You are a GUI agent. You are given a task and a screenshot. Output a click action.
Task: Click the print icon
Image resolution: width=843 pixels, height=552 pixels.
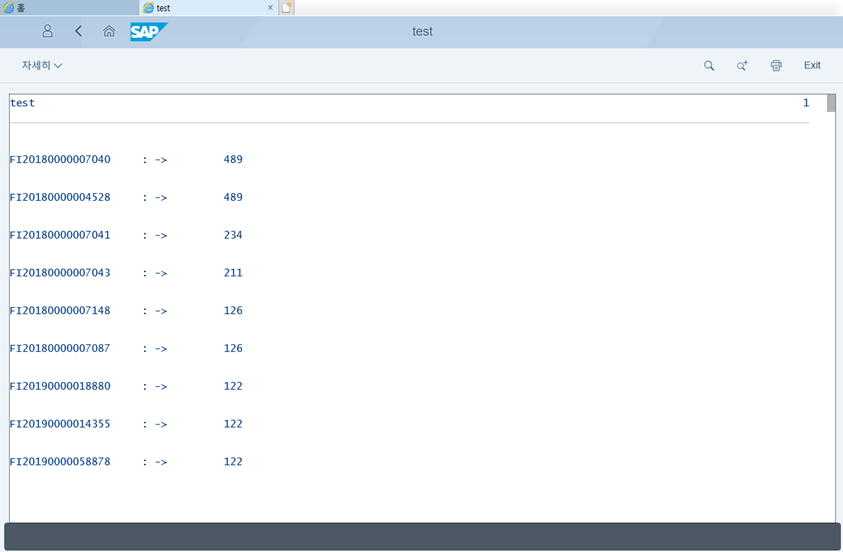(776, 66)
